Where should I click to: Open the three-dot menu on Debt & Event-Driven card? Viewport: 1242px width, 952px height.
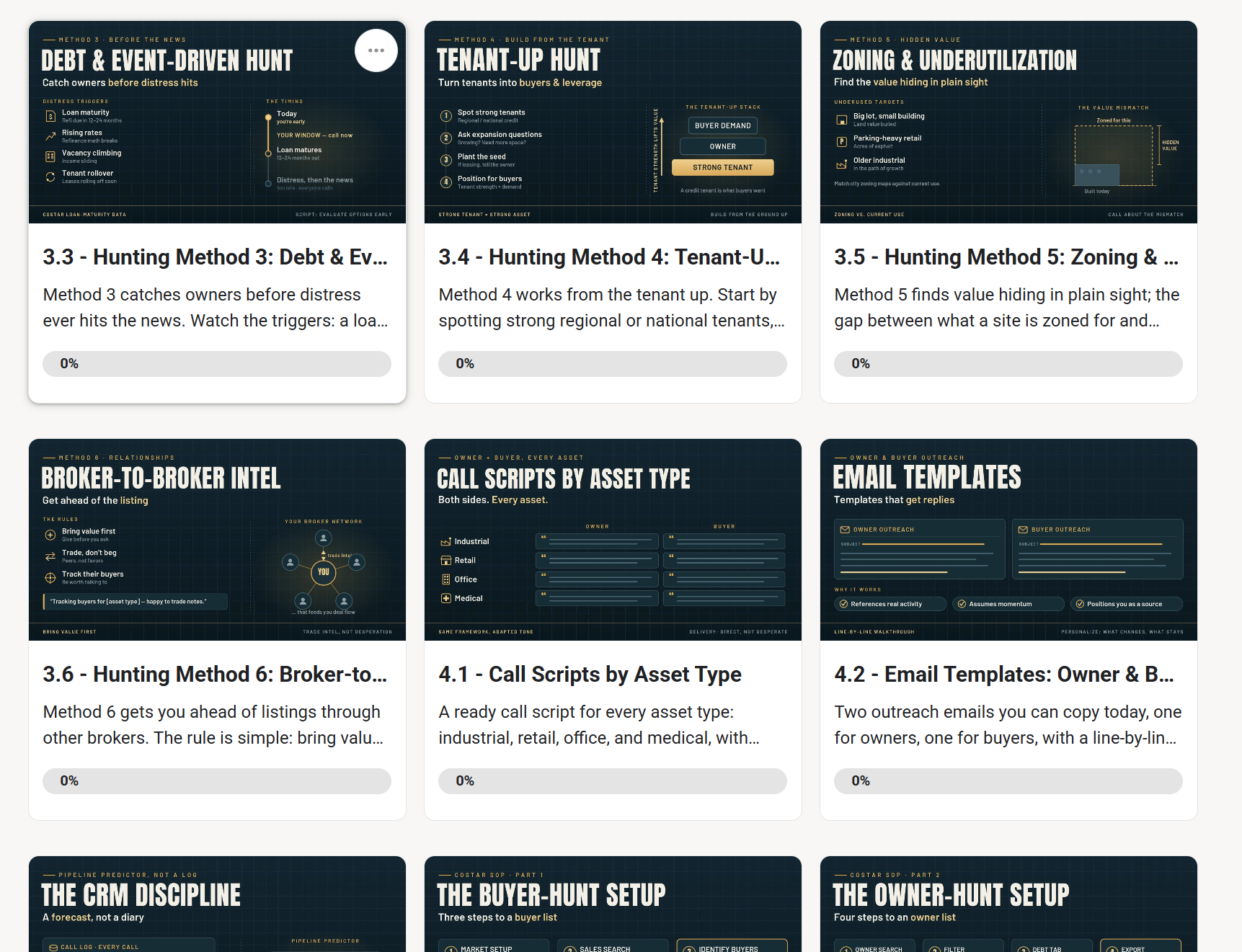pos(376,50)
